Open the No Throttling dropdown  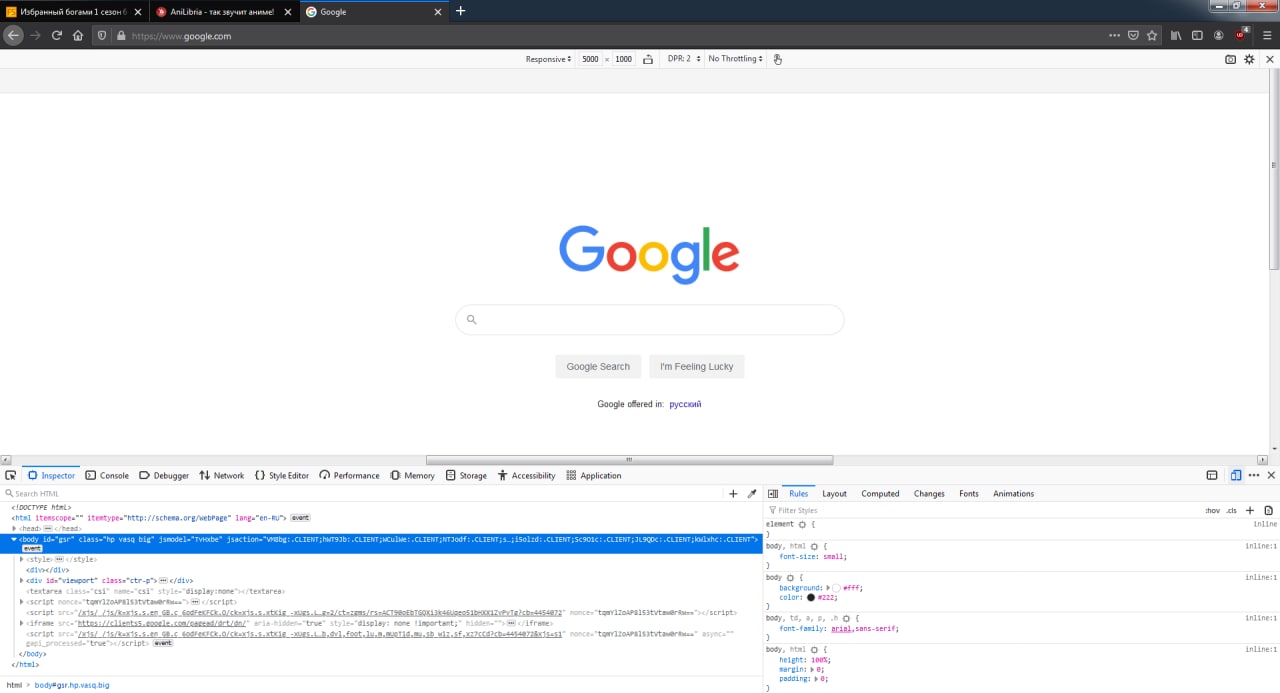pos(735,59)
